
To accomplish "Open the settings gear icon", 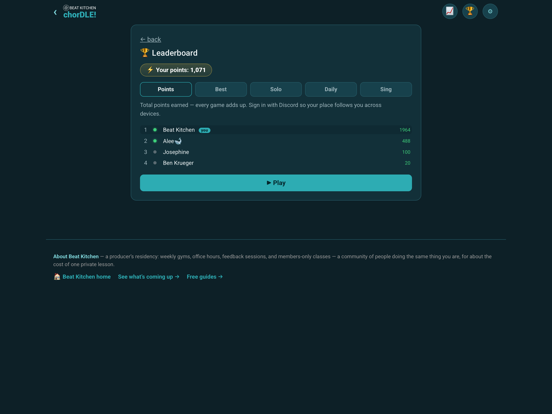I will point(490,11).
